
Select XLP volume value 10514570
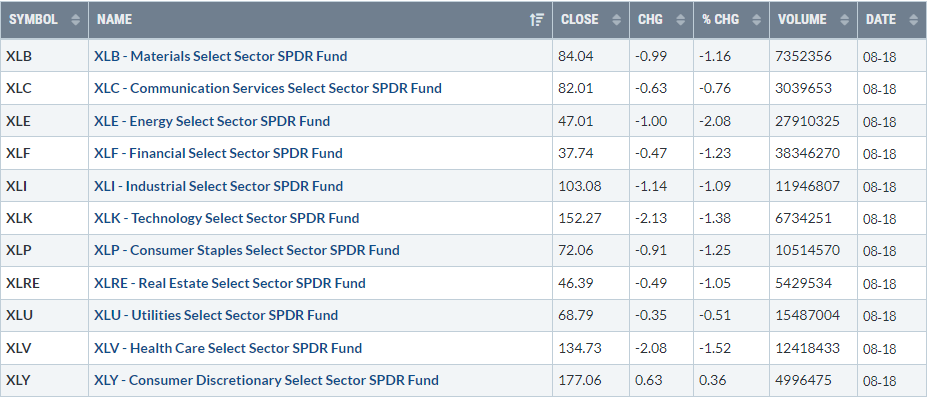tap(808, 250)
